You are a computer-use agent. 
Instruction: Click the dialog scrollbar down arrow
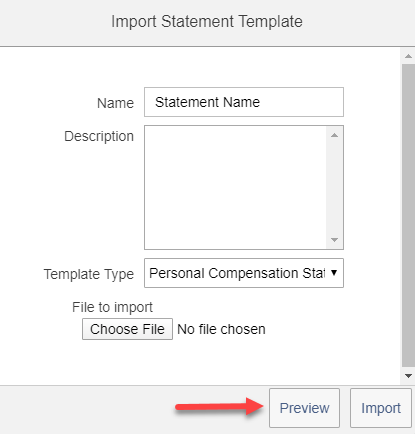[x=408, y=376]
